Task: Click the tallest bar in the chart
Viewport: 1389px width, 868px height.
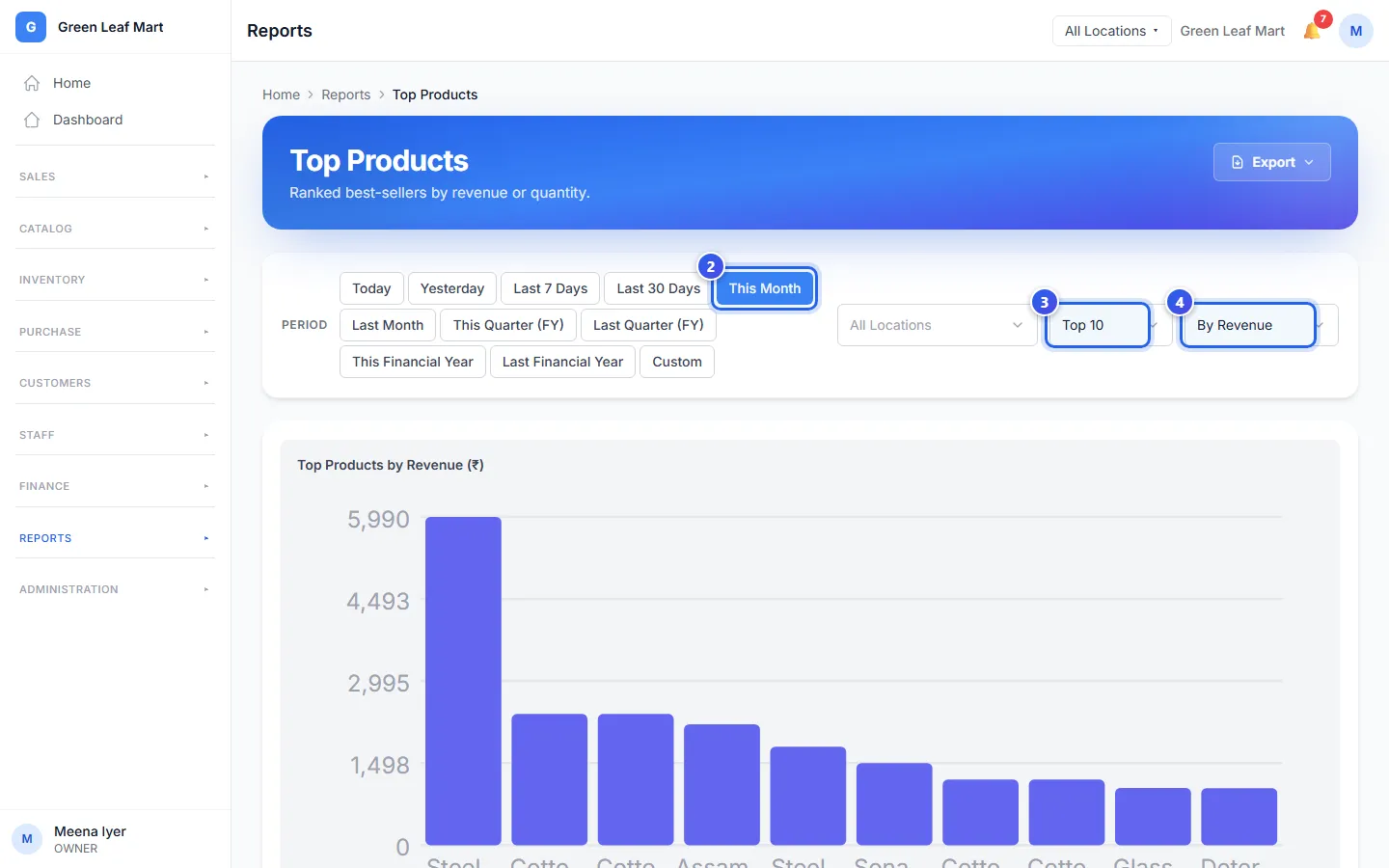Action: click(x=463, y=681)
